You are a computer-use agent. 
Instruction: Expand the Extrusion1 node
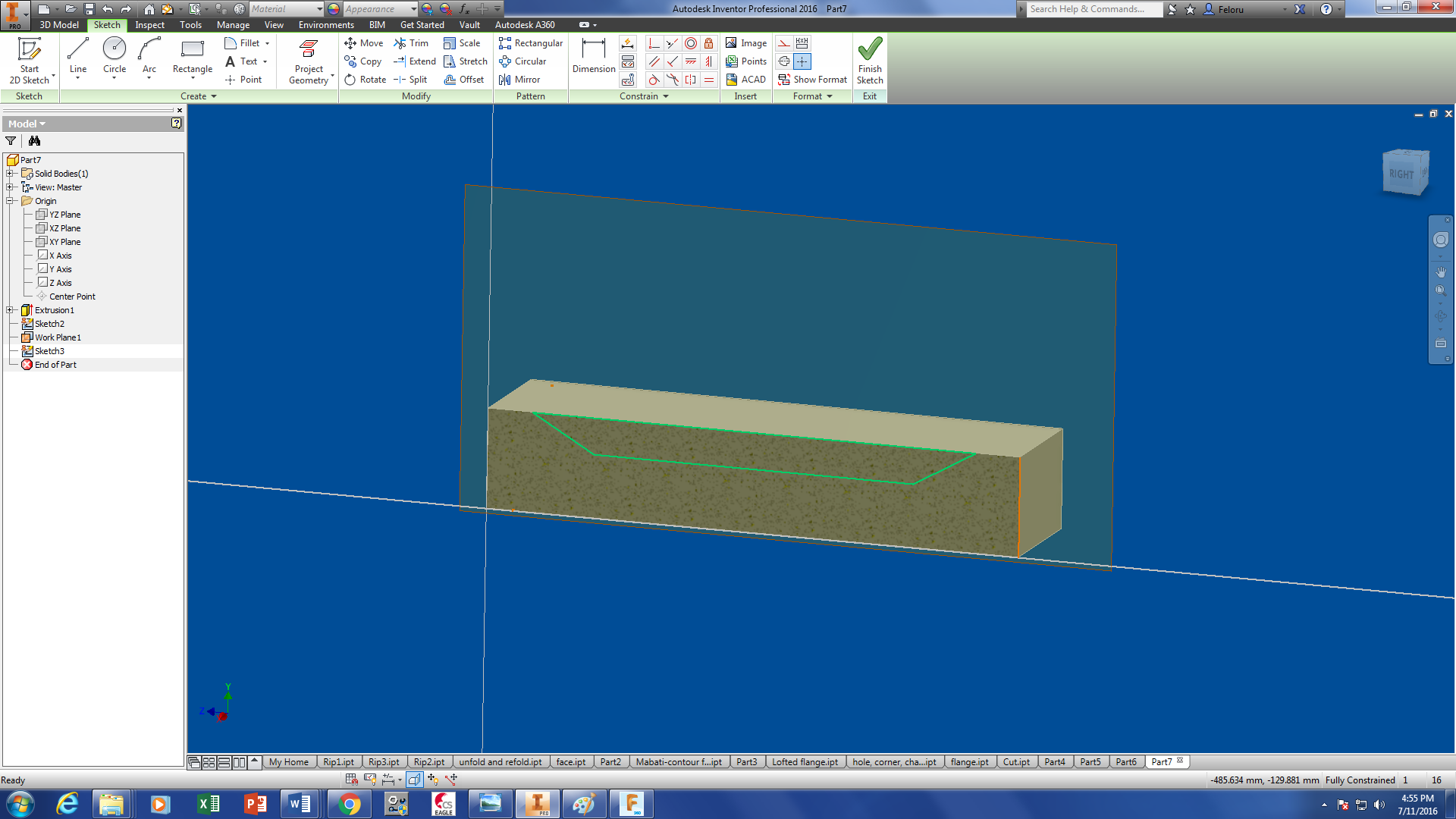[10, 310]
